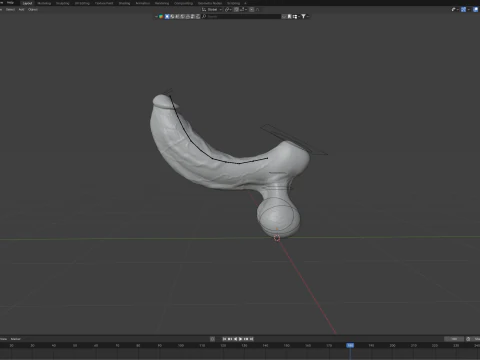Open the Texture Paint workspace tab
The image size is (480, 360).
104,3
